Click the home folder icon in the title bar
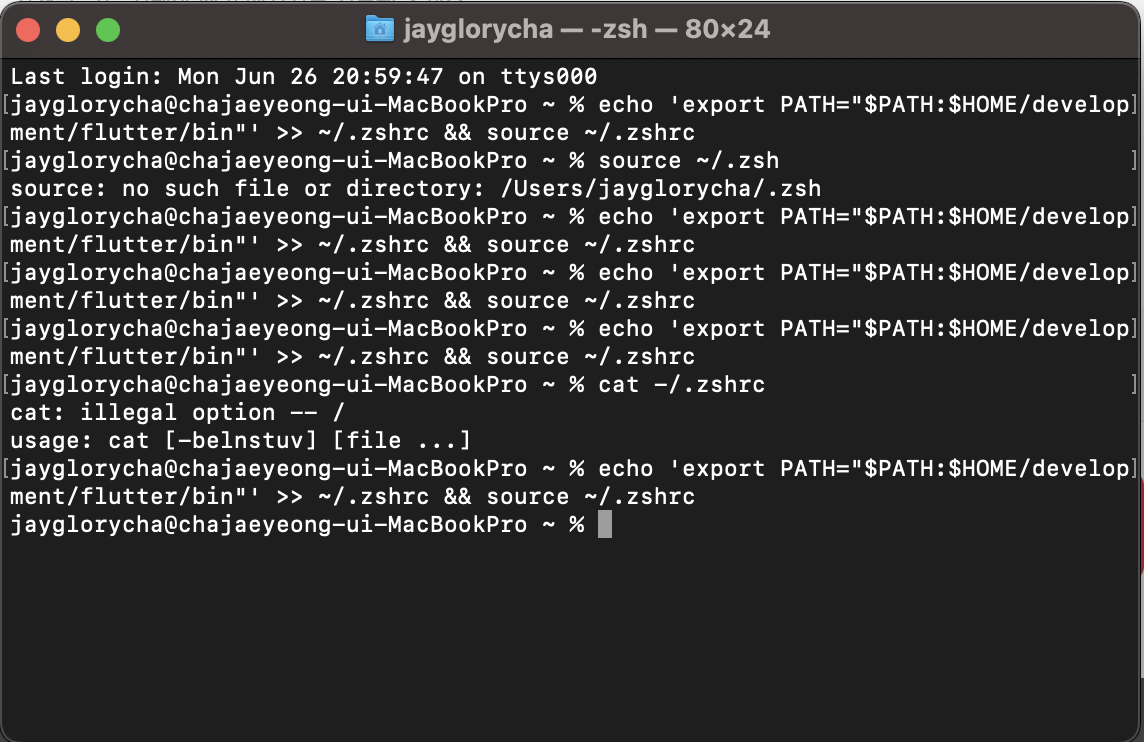Screen dimensions: 1144x742 tap(379, 29)
